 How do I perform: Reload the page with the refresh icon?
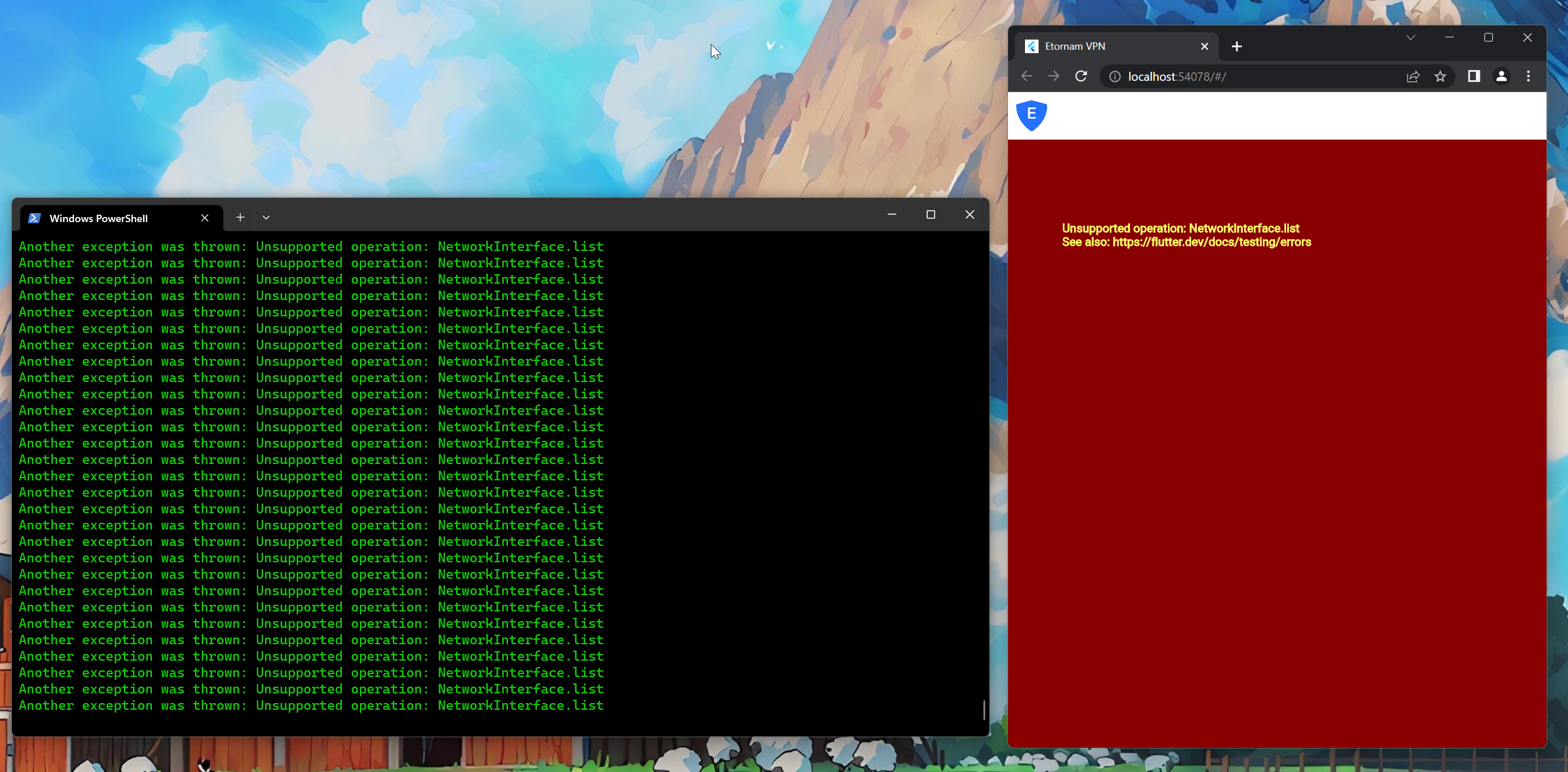pyautogui.click(x=1081, y=76)
